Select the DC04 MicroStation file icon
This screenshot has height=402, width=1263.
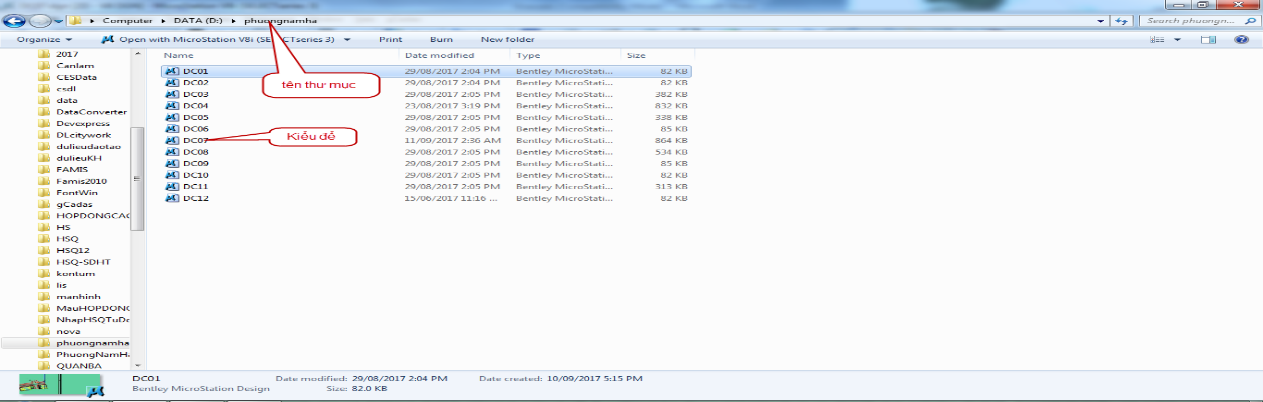[x=171, y=105]
